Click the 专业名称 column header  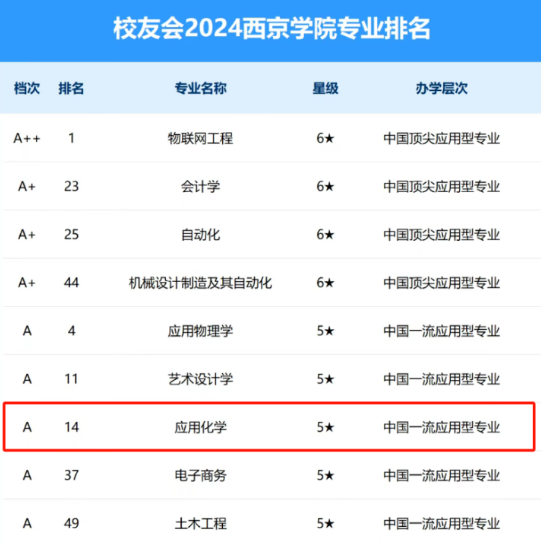pyautogui.click(x=201, y=88)
